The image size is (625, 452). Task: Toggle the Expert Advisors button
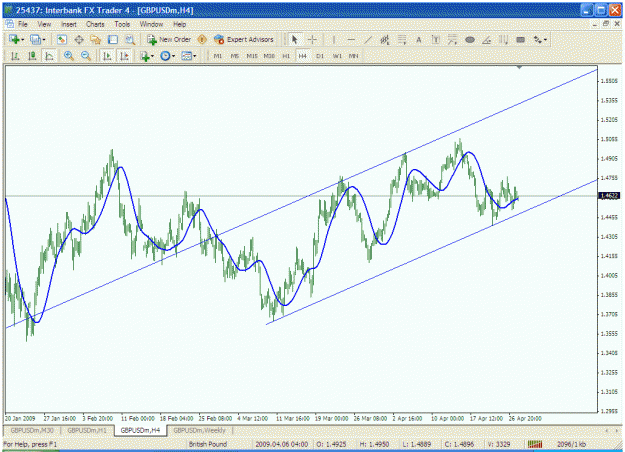pos(244,39)
